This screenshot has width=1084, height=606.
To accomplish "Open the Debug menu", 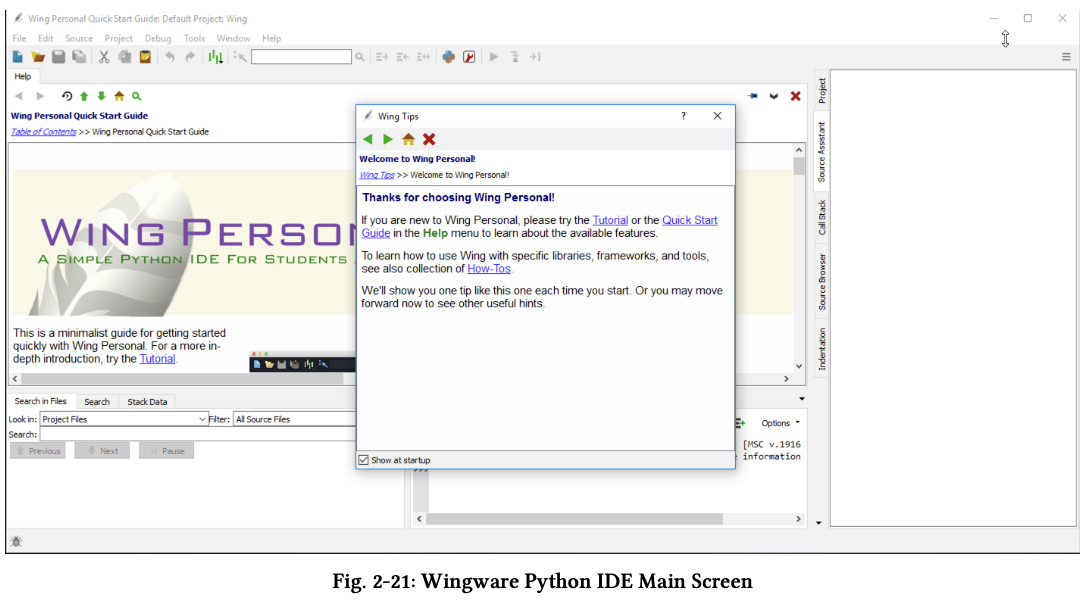I will coord(158,39).
